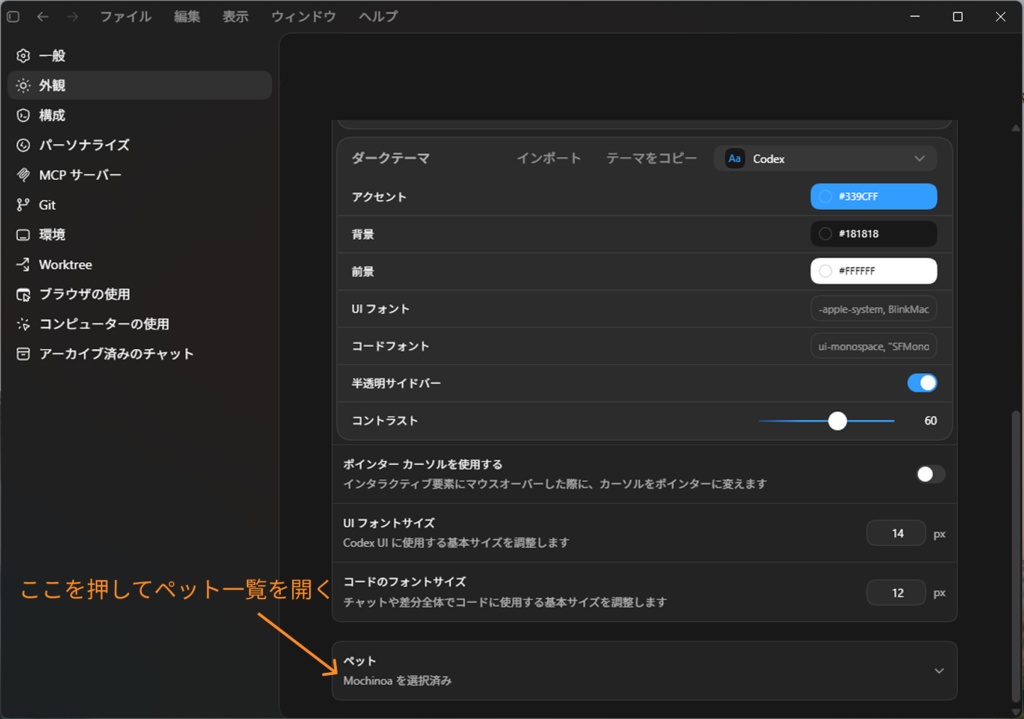Click the forward arrow icon
This screenshot has width=1024, height=719.
(72, 16)
